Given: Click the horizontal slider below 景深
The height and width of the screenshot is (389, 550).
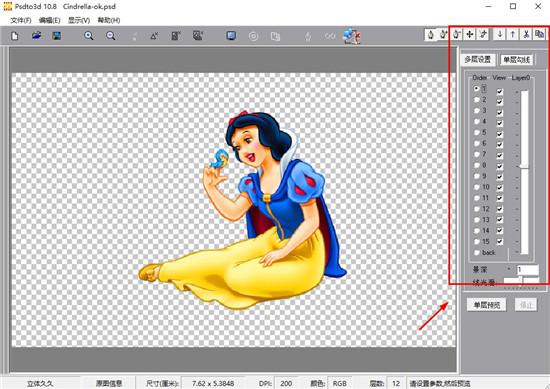Looking at the screenshot, I should tap(521, 280).
